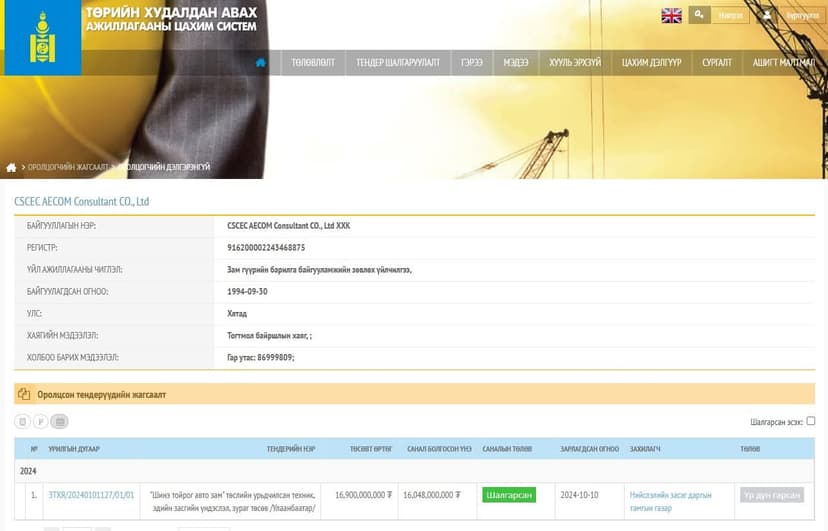Click the second round flag filter icon
The height and width of the screenshot is (531, 828).
(41, 422)
